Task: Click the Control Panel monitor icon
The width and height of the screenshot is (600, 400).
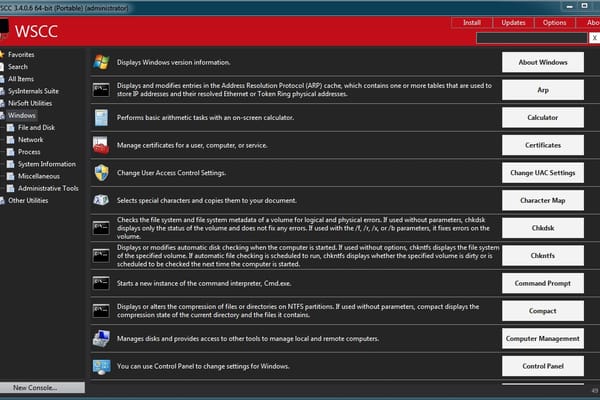Action: [x=101, y=367]
